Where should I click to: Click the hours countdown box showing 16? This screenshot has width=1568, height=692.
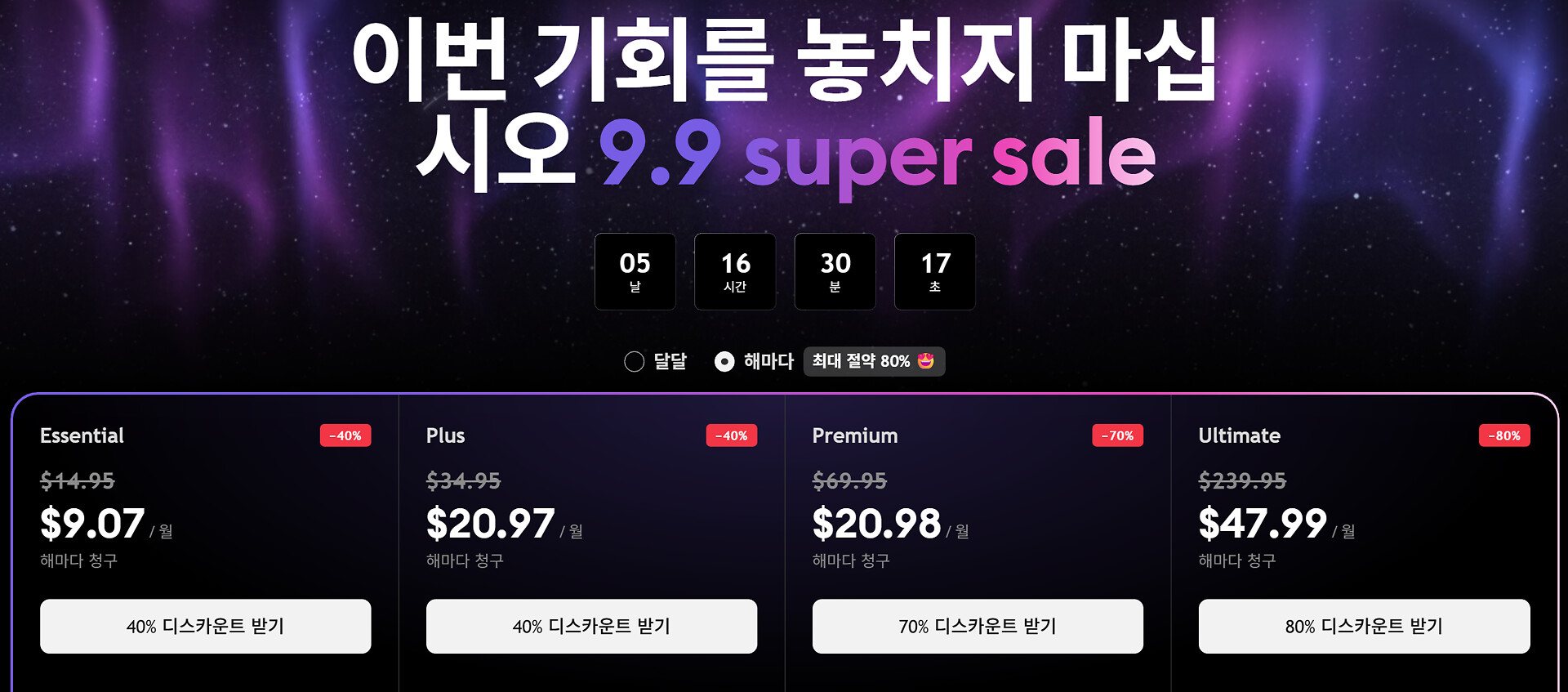click(735, 271)
